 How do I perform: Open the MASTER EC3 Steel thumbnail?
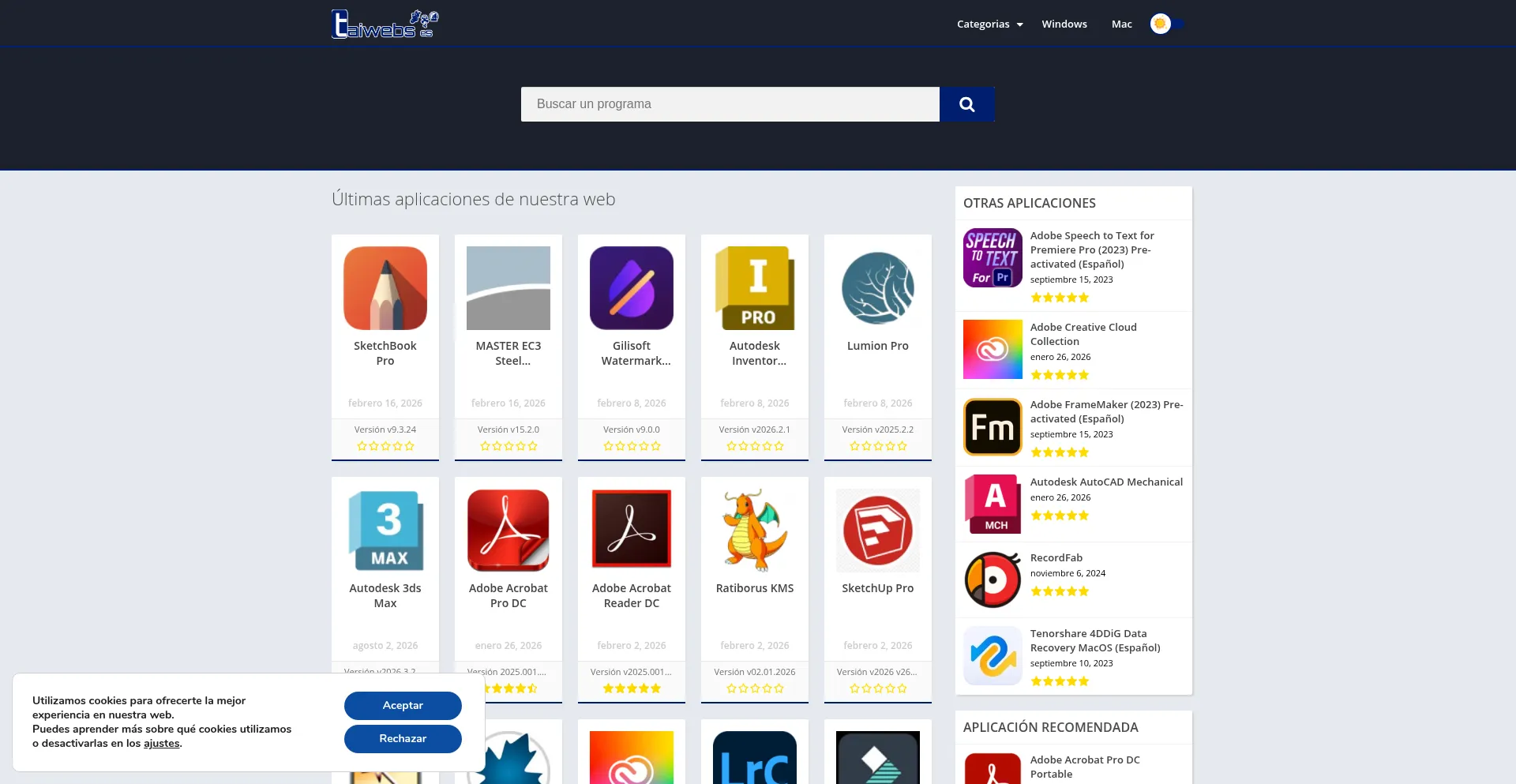508,288
